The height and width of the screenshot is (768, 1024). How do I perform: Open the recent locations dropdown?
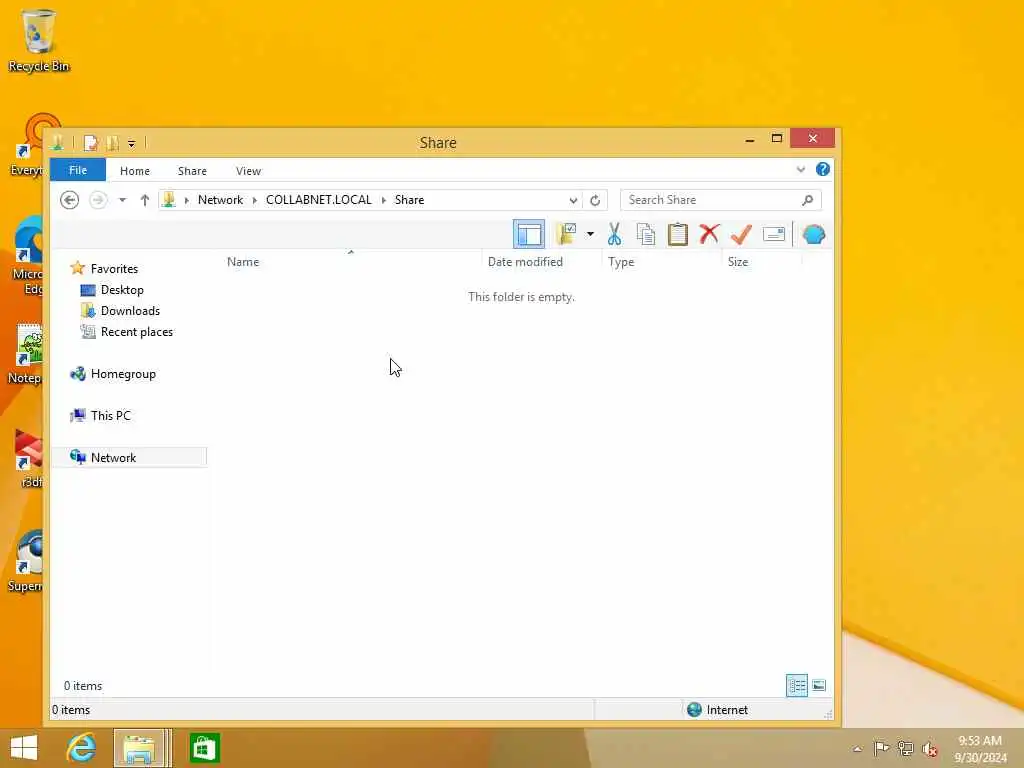(x=122, y=200)
